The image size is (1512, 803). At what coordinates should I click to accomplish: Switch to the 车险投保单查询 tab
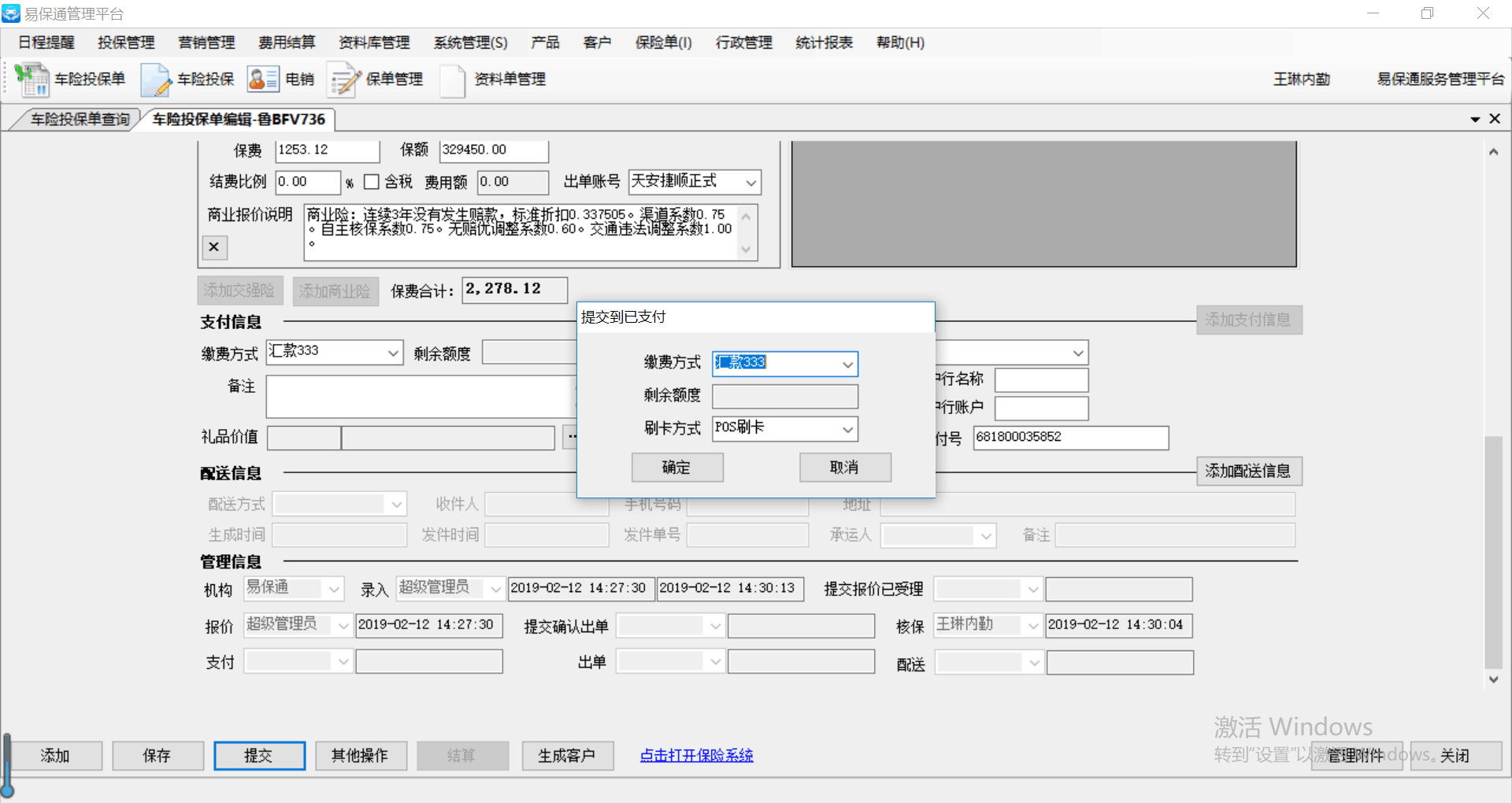tap(80, 120)
